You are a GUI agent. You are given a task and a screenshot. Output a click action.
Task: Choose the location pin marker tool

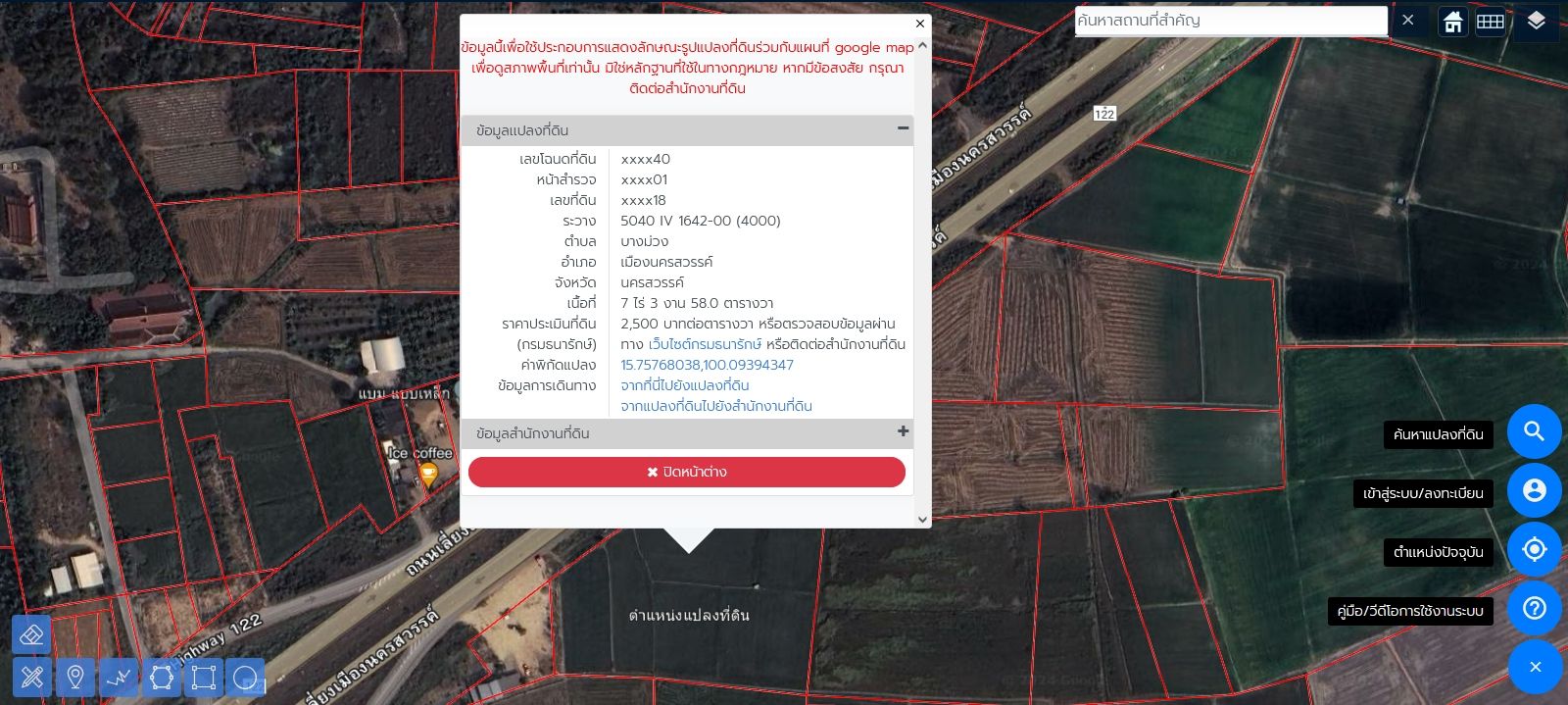tap(74, 678)
